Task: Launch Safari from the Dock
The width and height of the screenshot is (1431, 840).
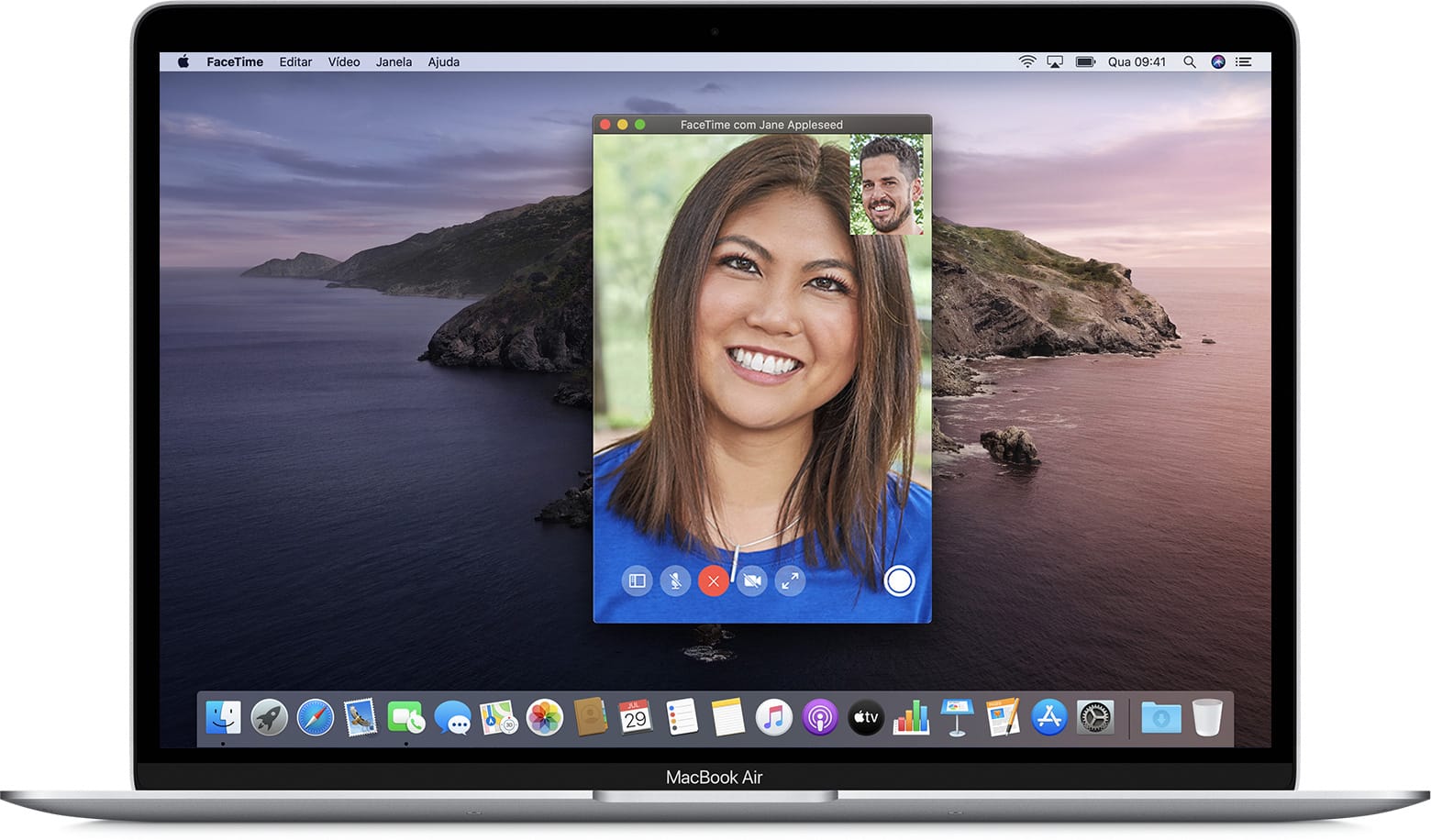Action: 315,717
